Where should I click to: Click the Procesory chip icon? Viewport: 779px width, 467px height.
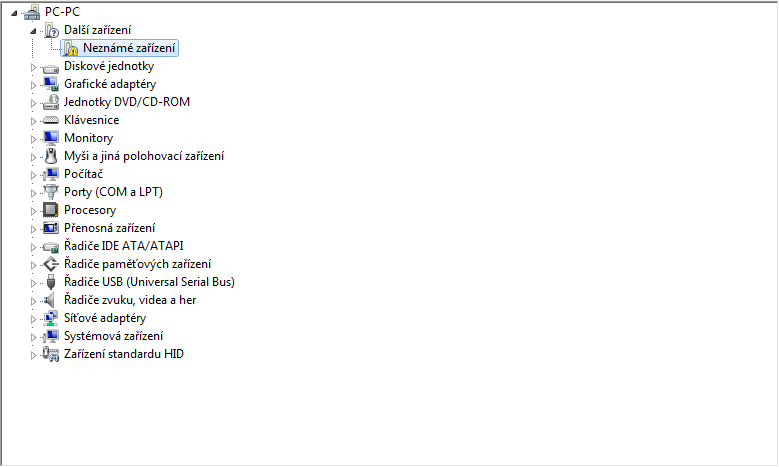pos(51,210)
